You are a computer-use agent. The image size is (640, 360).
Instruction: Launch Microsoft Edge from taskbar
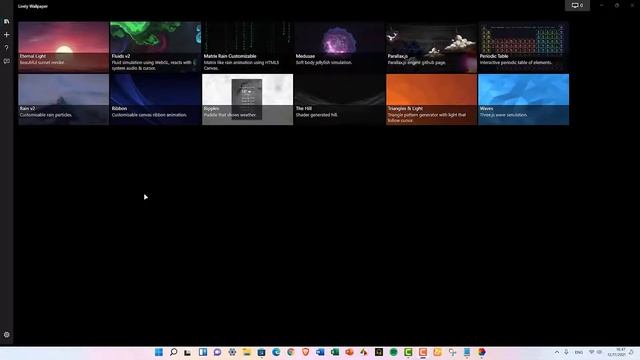pos(276,352)
